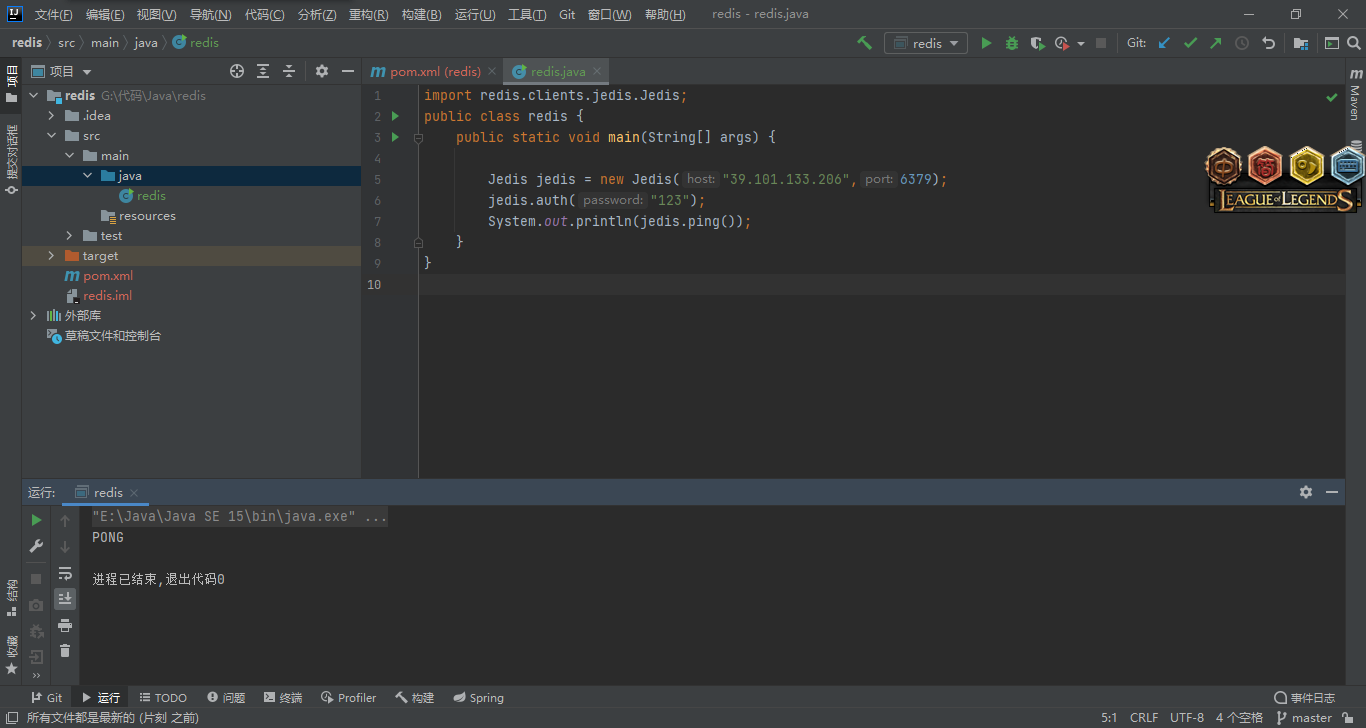Viewport: 1366px width, 728px height.
Task: Commit changes using the Git checkmark icon
Action: pyautogui.click(x=1190, y=43)
